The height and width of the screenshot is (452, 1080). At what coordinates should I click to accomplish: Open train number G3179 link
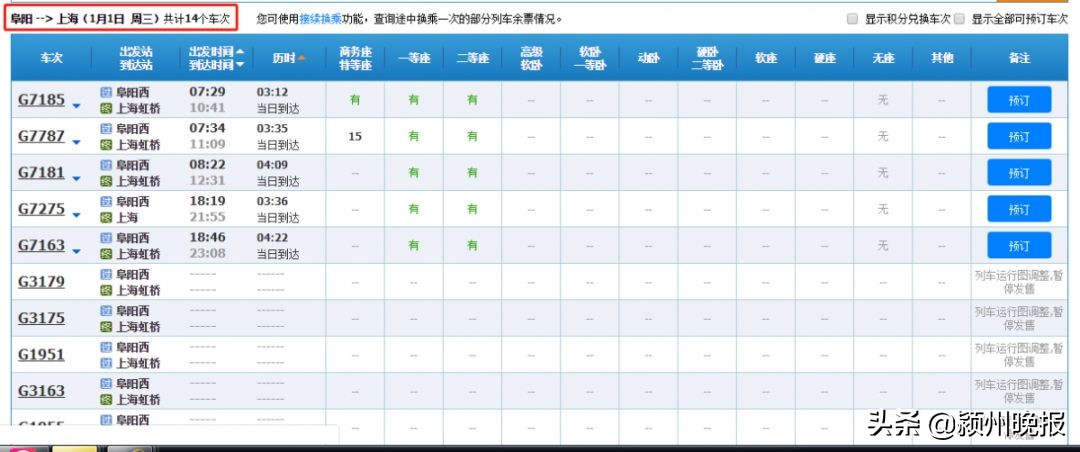[x=41, y=282]
